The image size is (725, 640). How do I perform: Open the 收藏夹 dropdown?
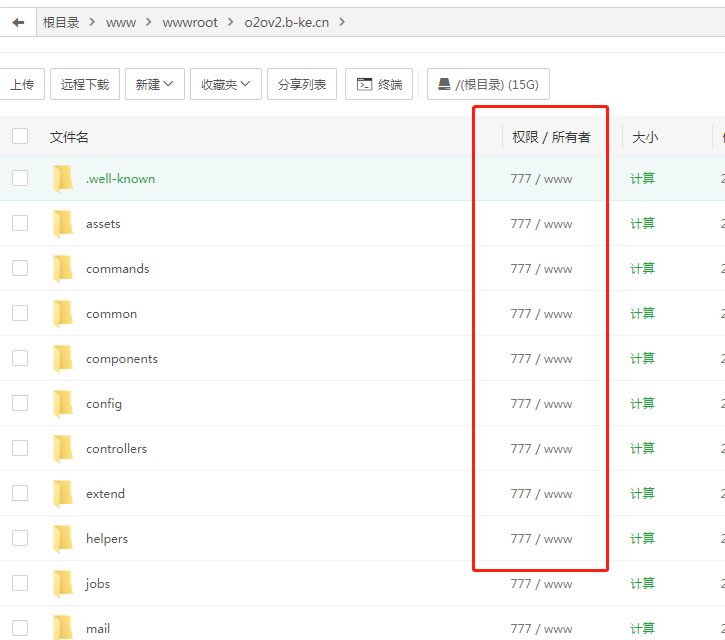pyautogui.click(x=226, y=84)
